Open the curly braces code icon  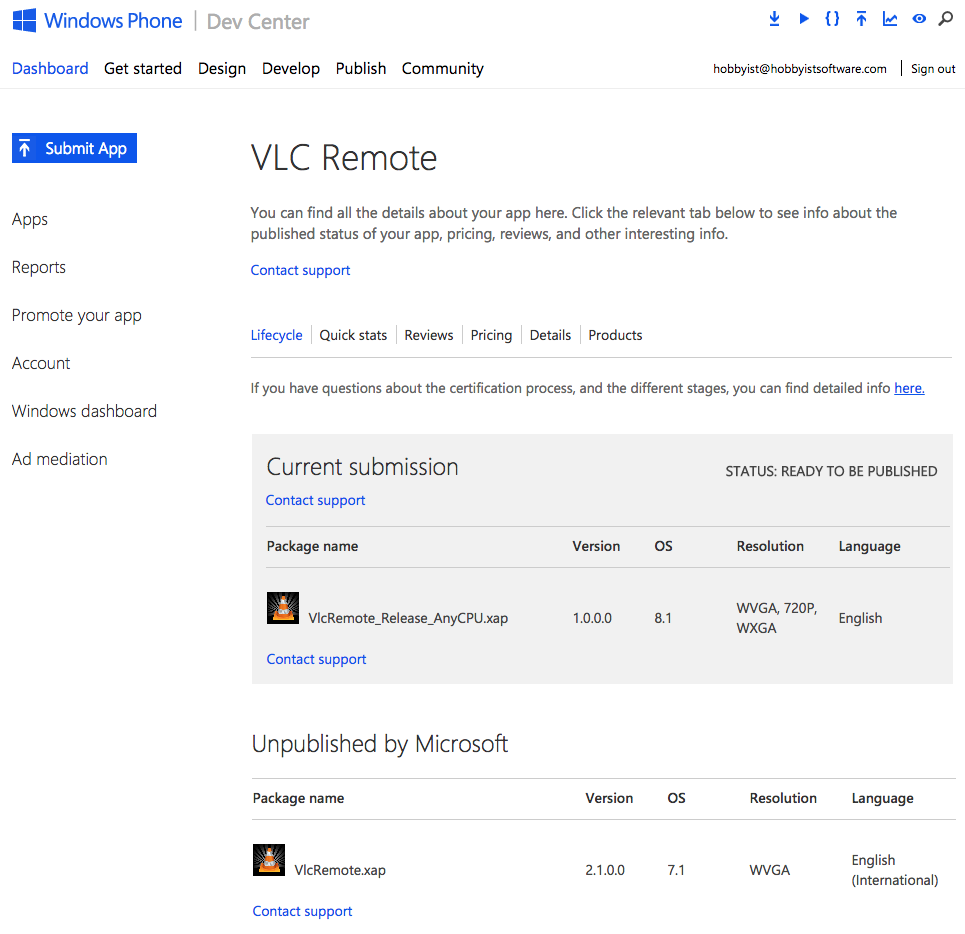point(832,18)
